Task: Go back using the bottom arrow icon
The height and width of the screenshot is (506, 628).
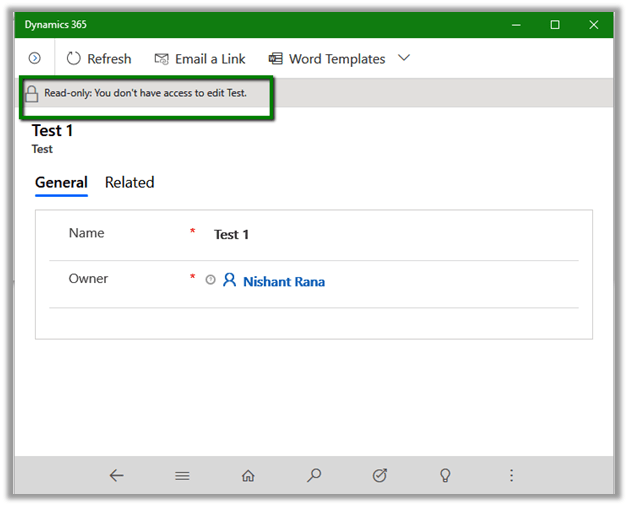Action: tap(116, 476)
